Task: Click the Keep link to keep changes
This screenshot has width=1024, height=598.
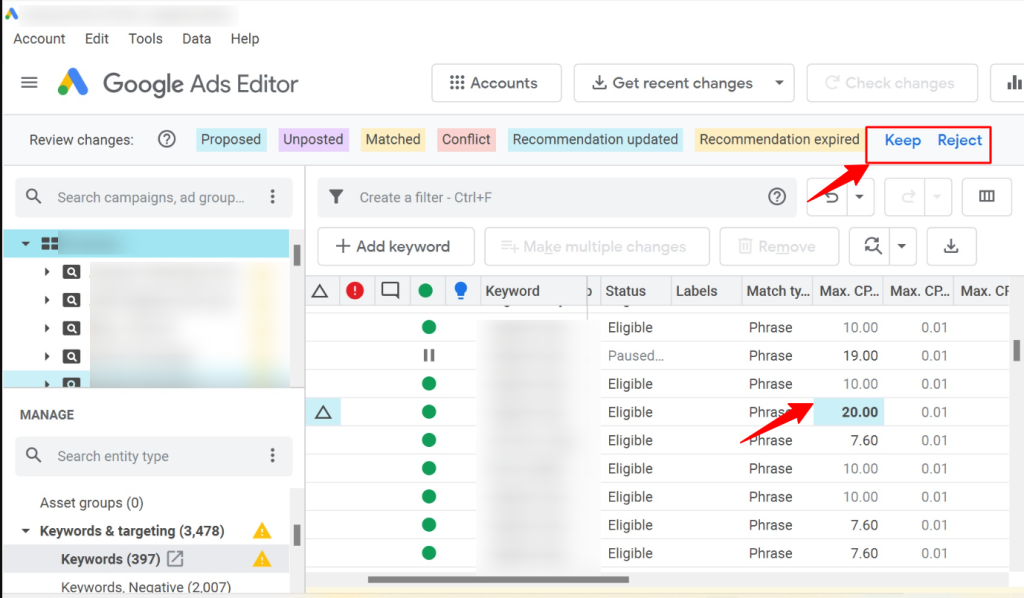Action: pyautogui.click(x=902, y=140)
